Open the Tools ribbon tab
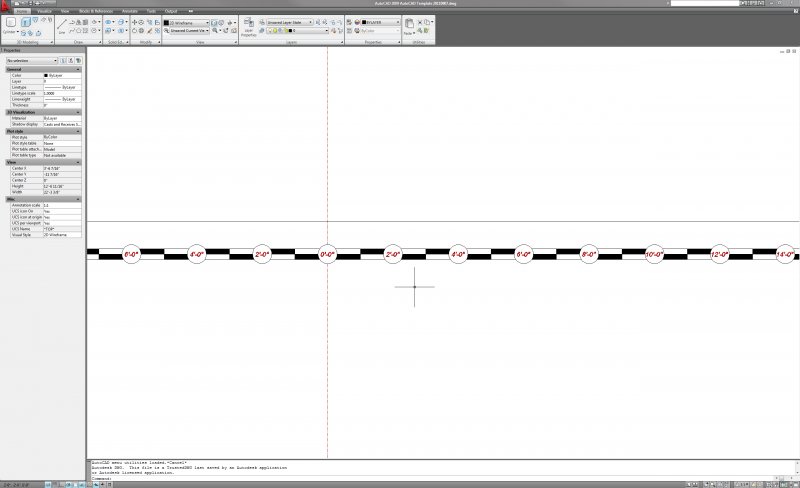 click(x=151, y=11)
